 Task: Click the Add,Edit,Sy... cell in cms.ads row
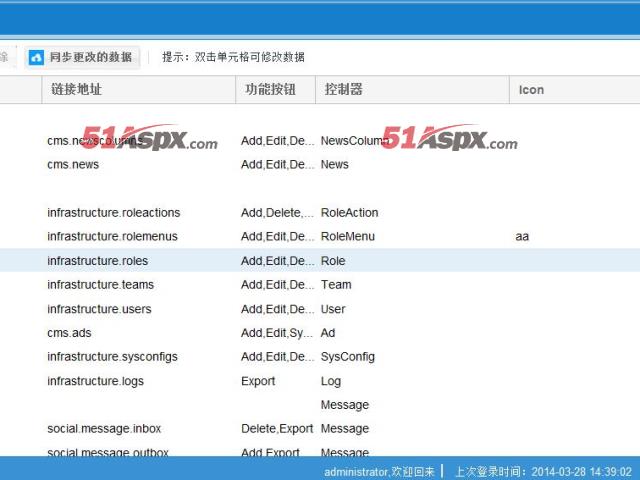(x=277, y=333)
